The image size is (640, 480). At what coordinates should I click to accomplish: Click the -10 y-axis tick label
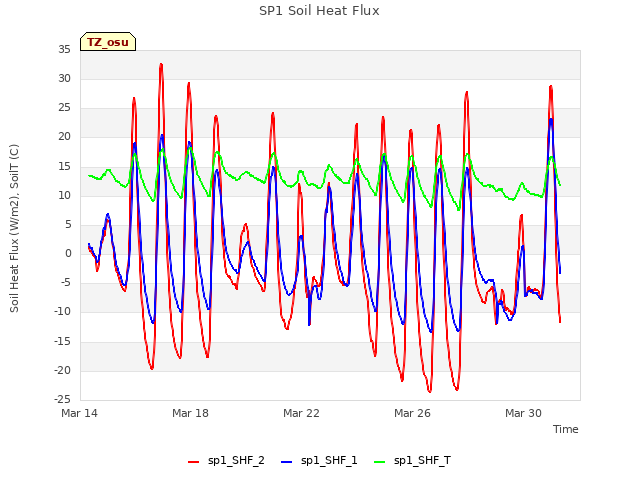tap(62, 311)
